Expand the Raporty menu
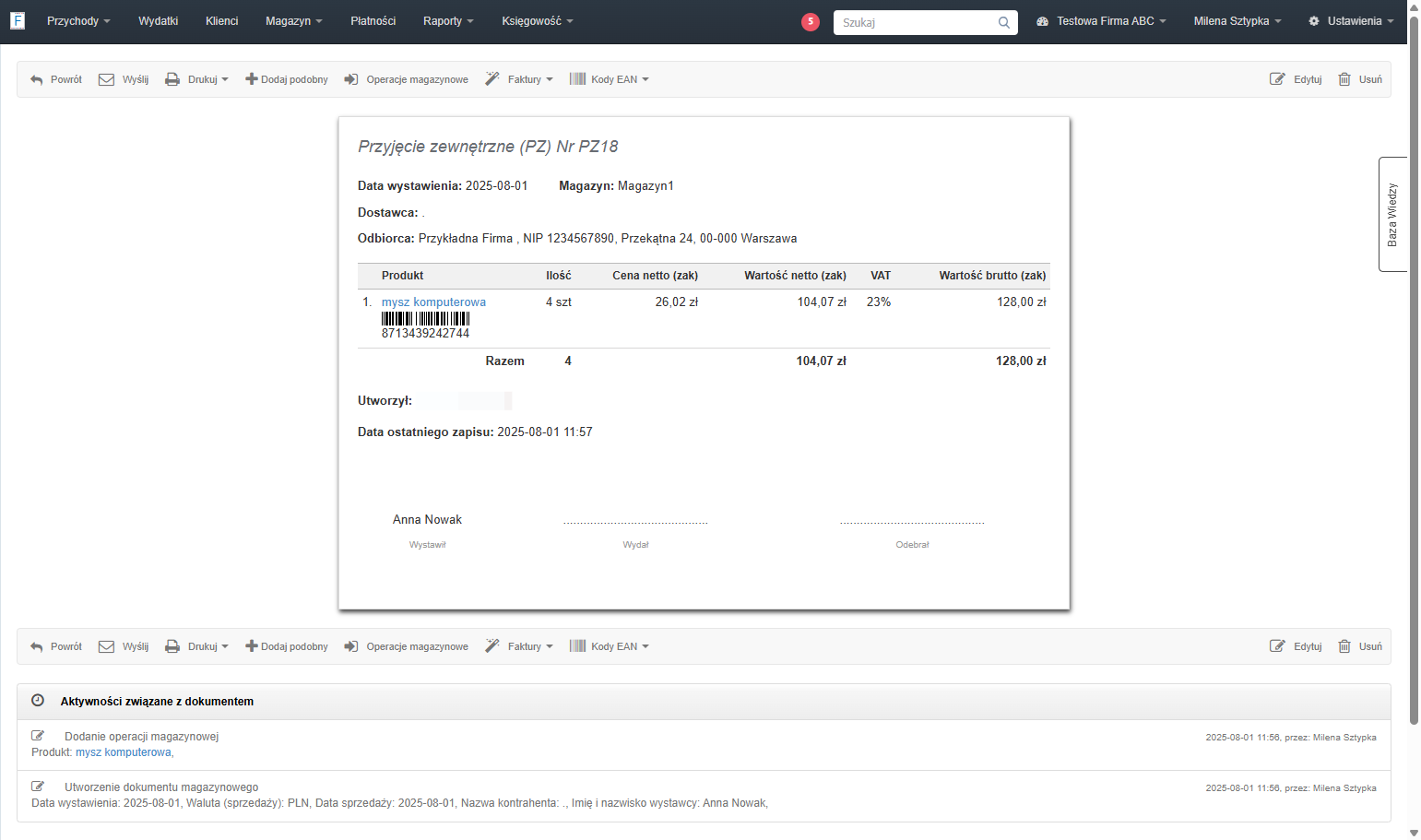 click(x=448, y=21)
